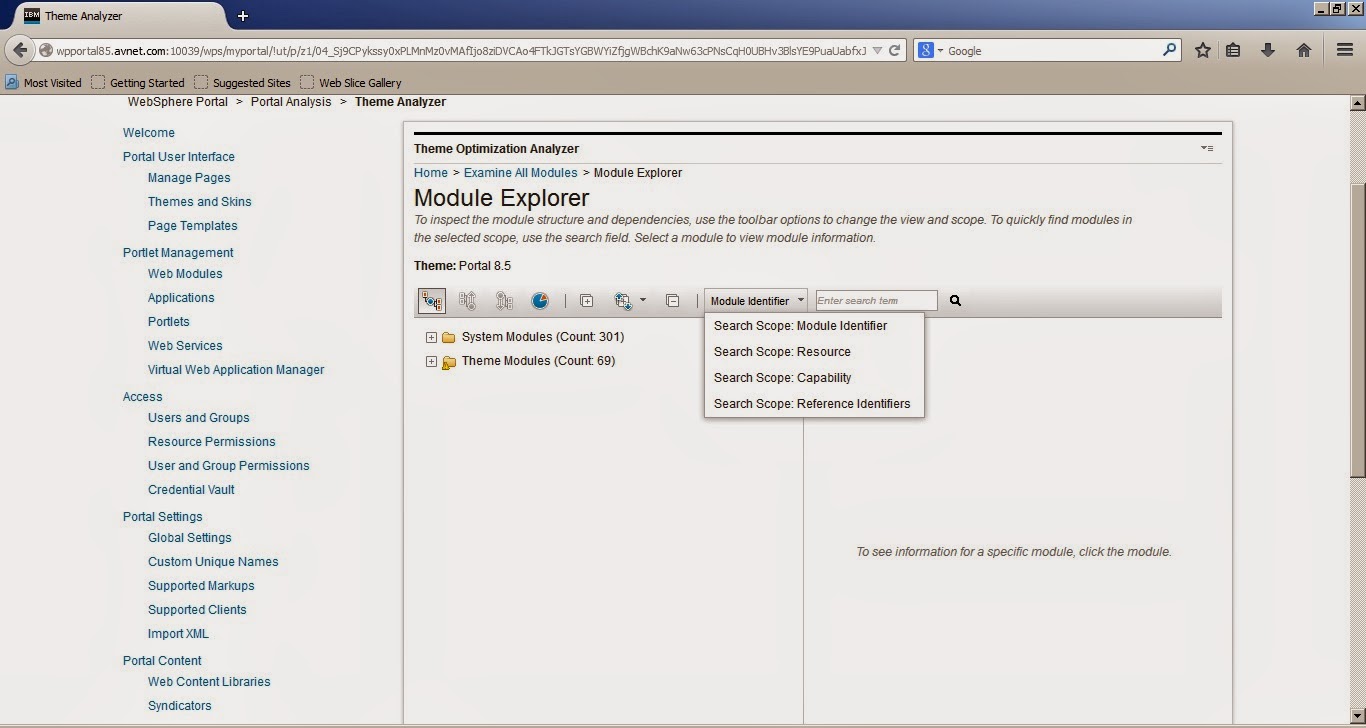The width and height of the screenshot is (1366, 728).
Task: Open Web Services link
Action: click(185, 346)
